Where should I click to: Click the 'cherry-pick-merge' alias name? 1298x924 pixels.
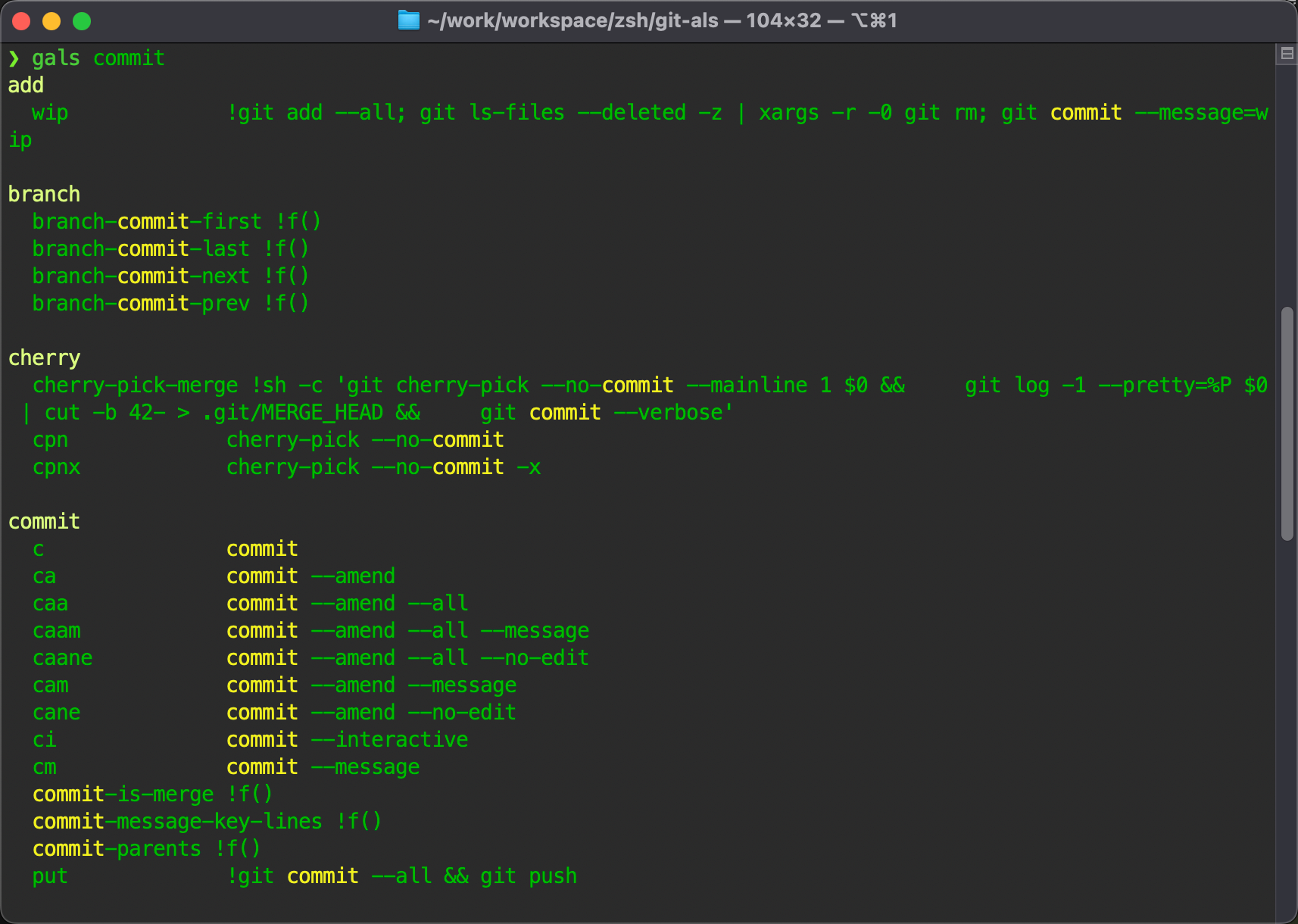135,386
